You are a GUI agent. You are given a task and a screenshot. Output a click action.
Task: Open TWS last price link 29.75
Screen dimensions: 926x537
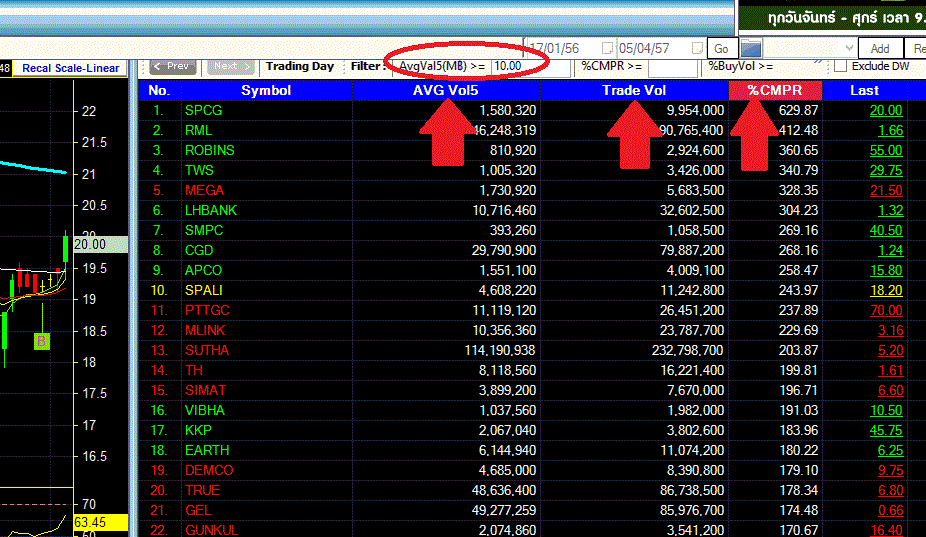coord(886,171)
